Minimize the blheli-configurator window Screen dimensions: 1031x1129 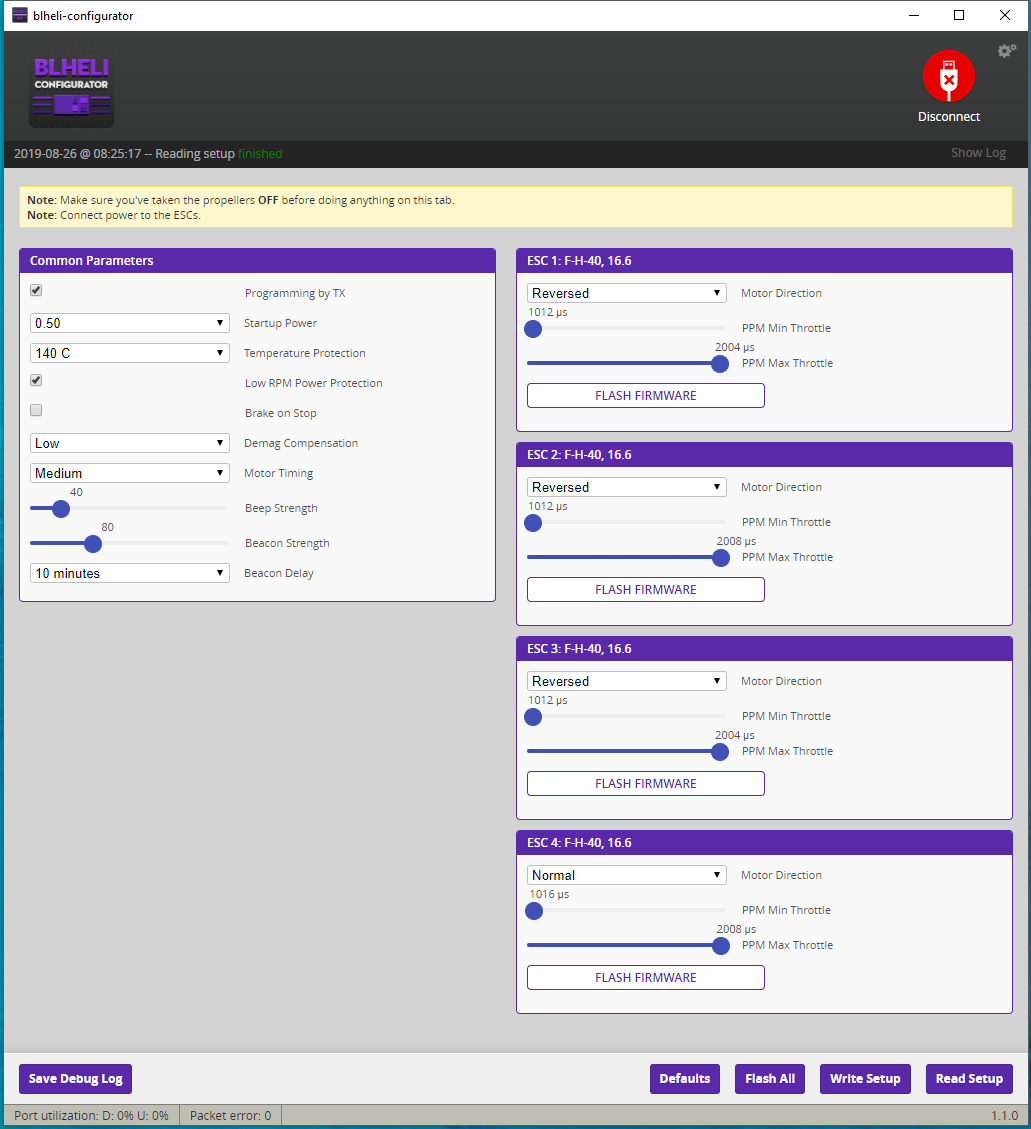914,15
